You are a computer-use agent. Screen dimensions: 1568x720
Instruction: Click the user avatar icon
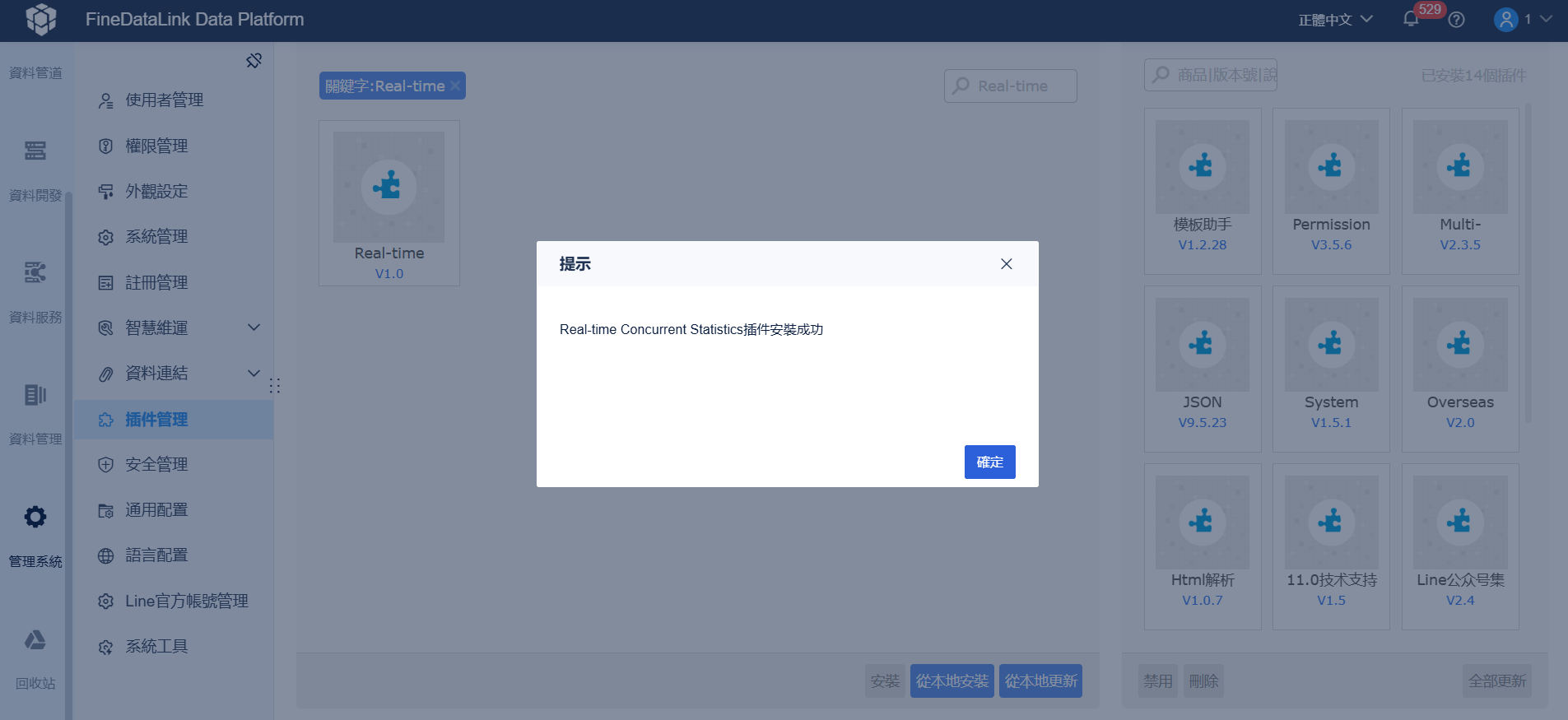pos(1505,20)
